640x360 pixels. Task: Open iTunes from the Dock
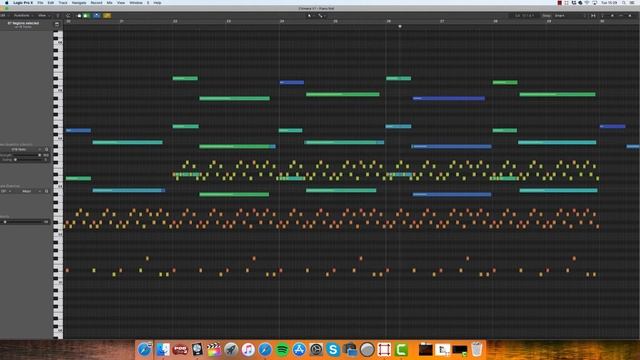tap(248, 349)
